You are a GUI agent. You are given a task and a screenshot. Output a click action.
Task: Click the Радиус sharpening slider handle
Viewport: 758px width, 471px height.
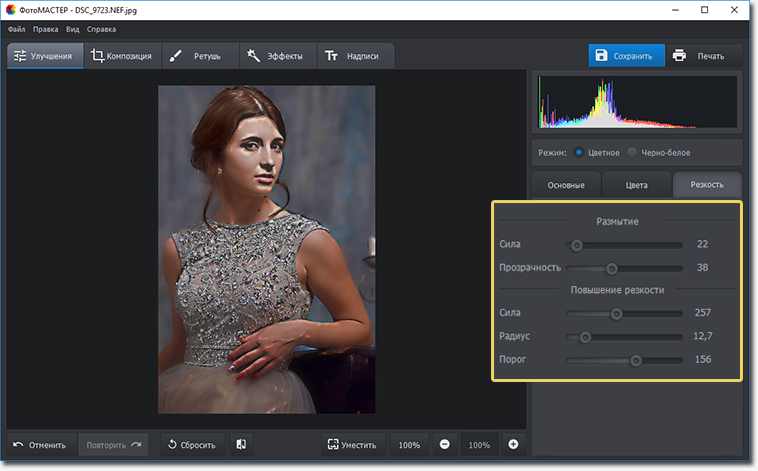pos(586,336)
